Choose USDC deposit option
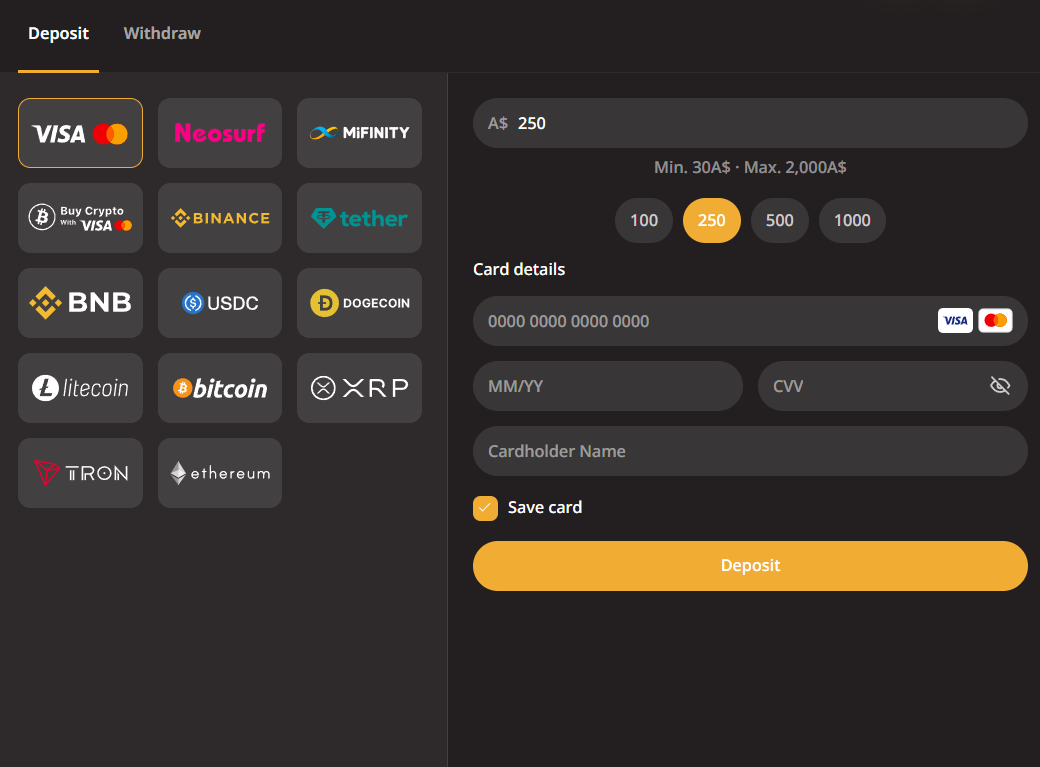1040x767 pixels. point(220,303)
